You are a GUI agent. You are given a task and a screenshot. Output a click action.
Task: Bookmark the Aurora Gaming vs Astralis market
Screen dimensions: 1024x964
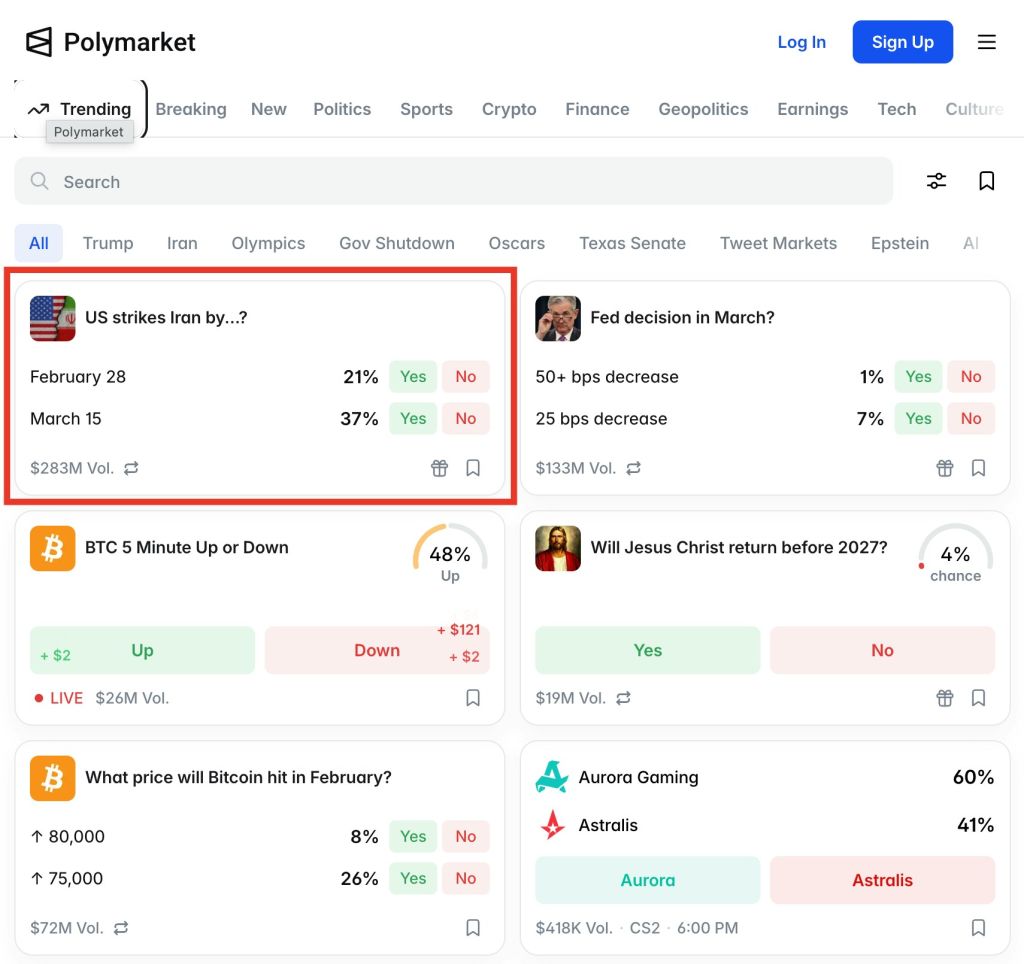click(x=978, y=928)
